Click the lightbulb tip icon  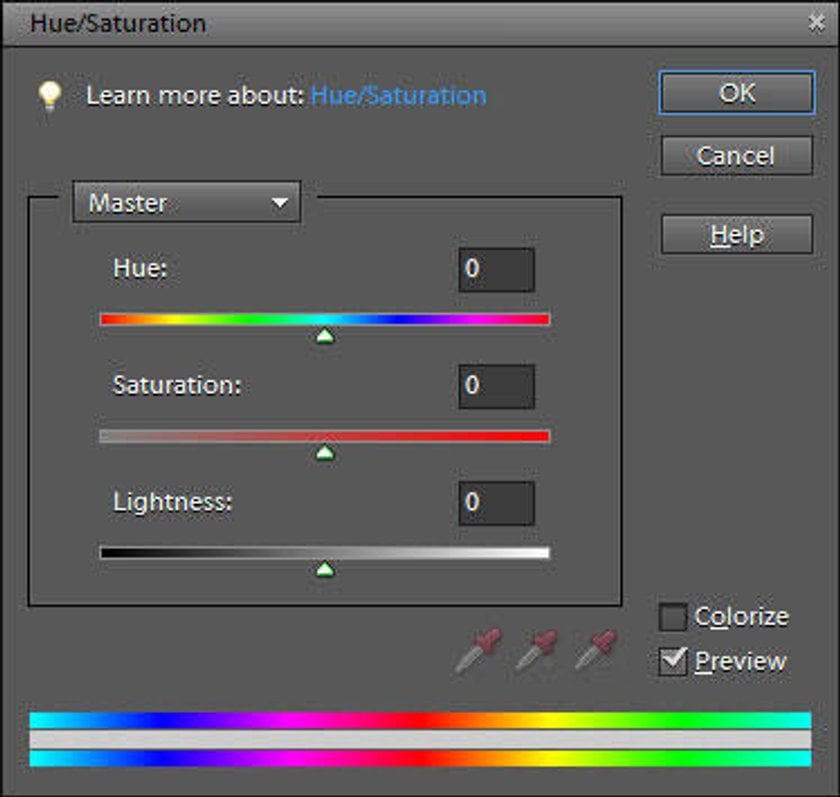(49, 96)
